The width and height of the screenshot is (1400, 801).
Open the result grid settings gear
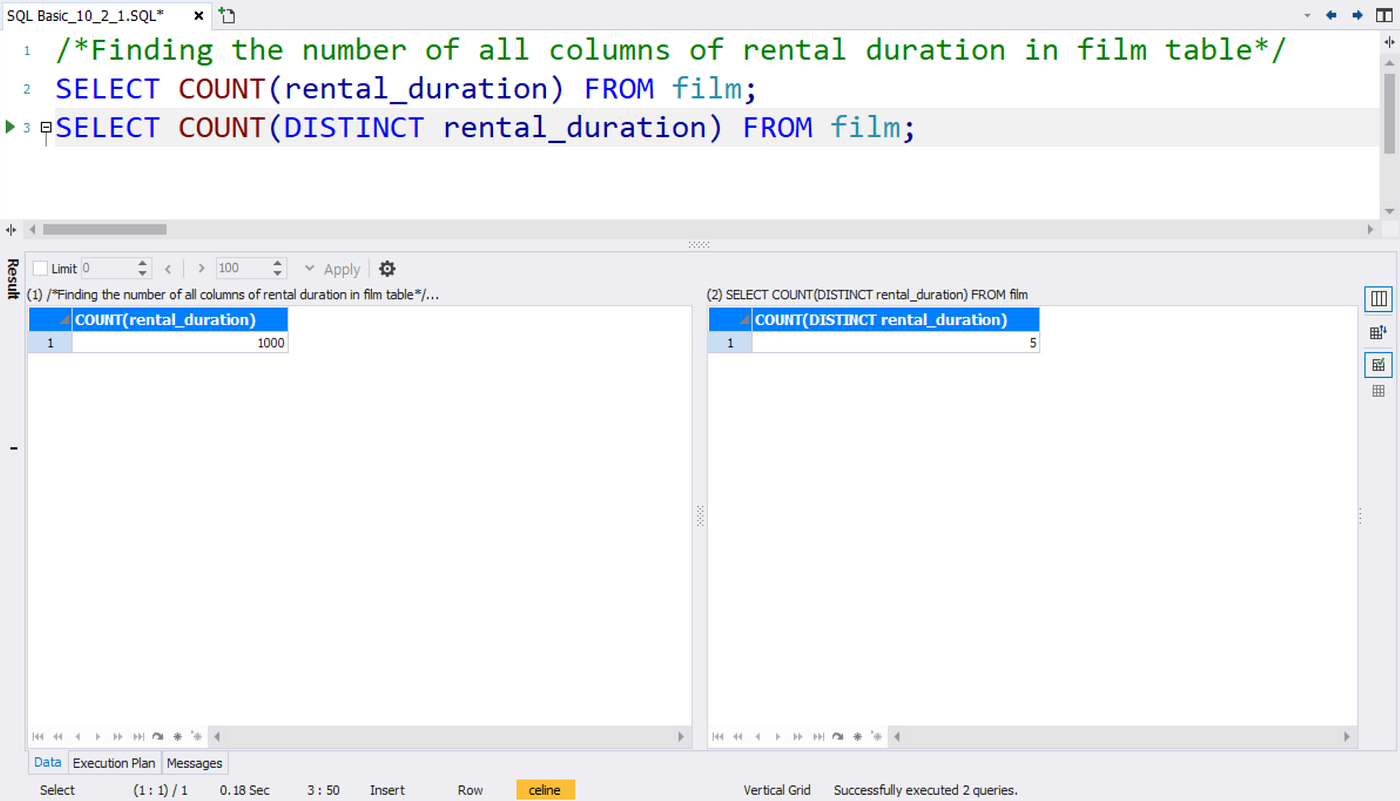coord(386,268)
